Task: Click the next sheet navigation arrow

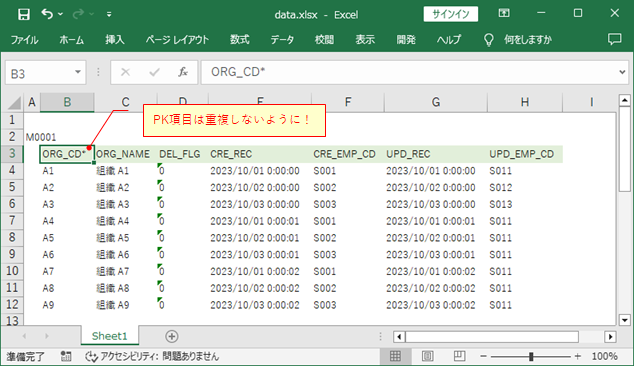Action: (46, 336)
